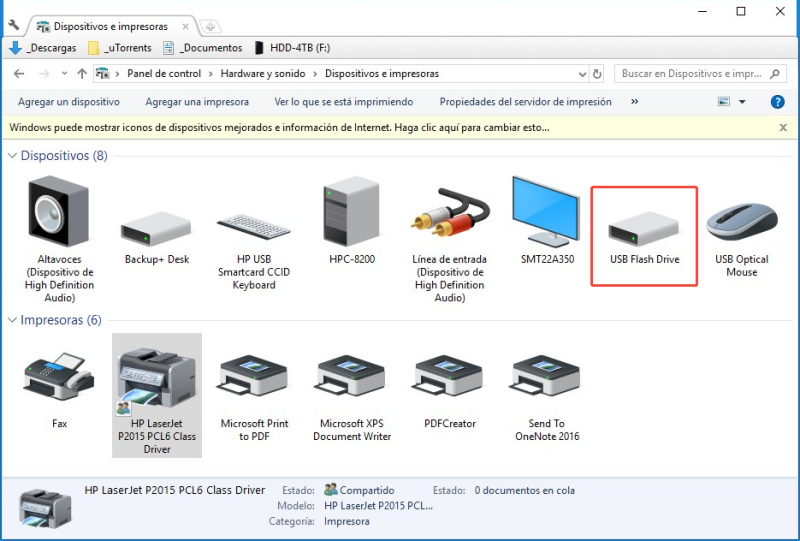
Task: Select the USB Flash Drive device icon
Action: (x=644, y=229)
